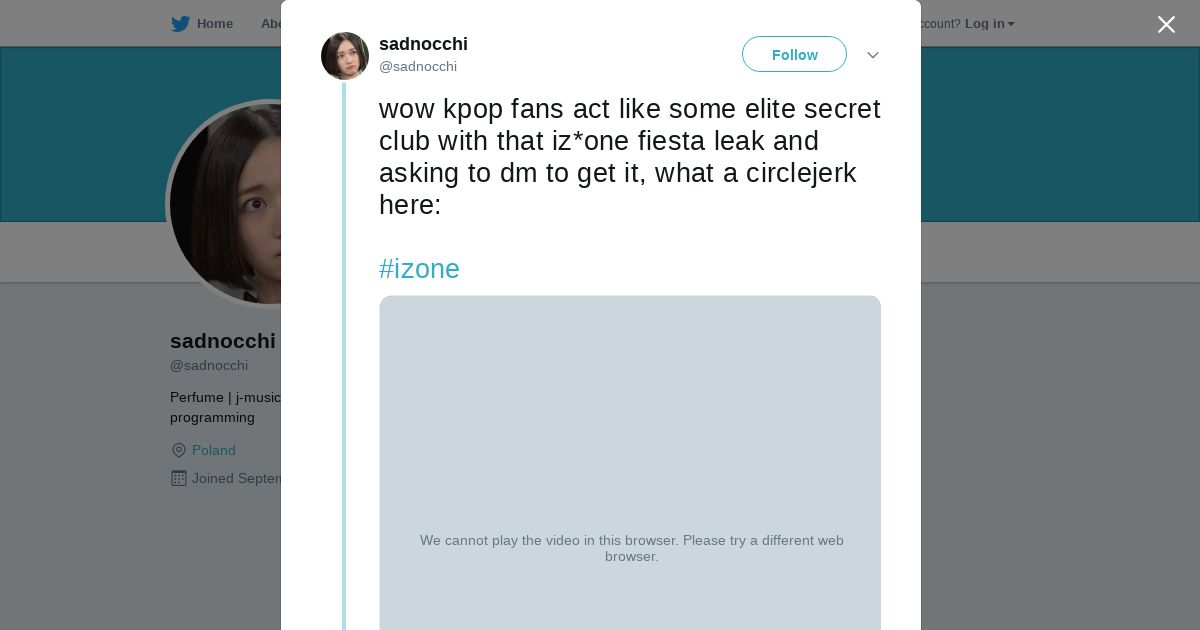Click the tweet author's small avatar
Viewport: 1200px width, 630px height.
[x=345, y=56]
